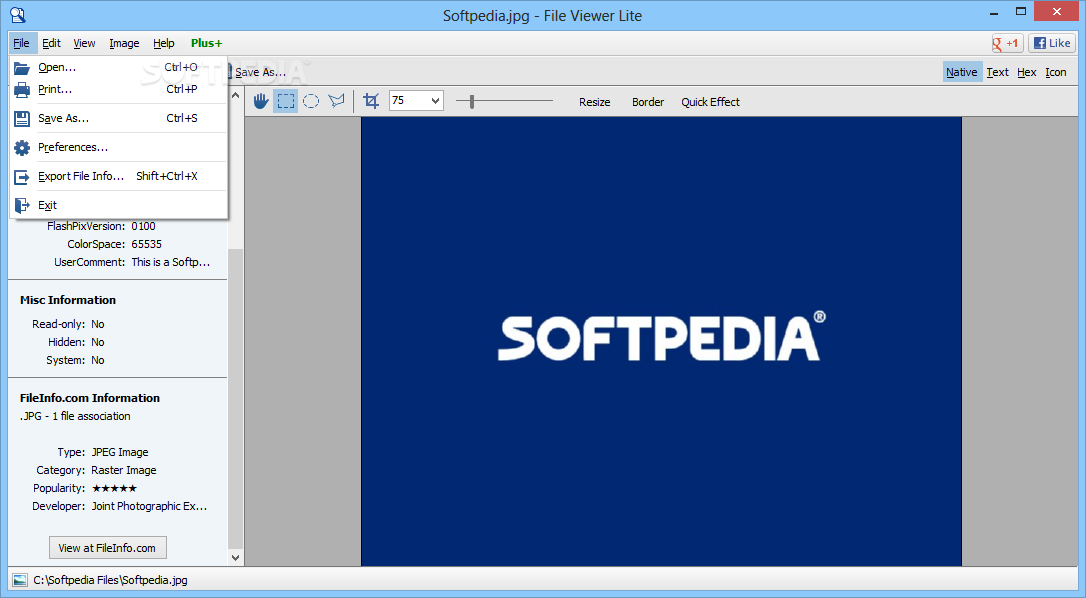Click the Type value JPEG Image
Screen dimensions: 1086x598
coord(120,452)
